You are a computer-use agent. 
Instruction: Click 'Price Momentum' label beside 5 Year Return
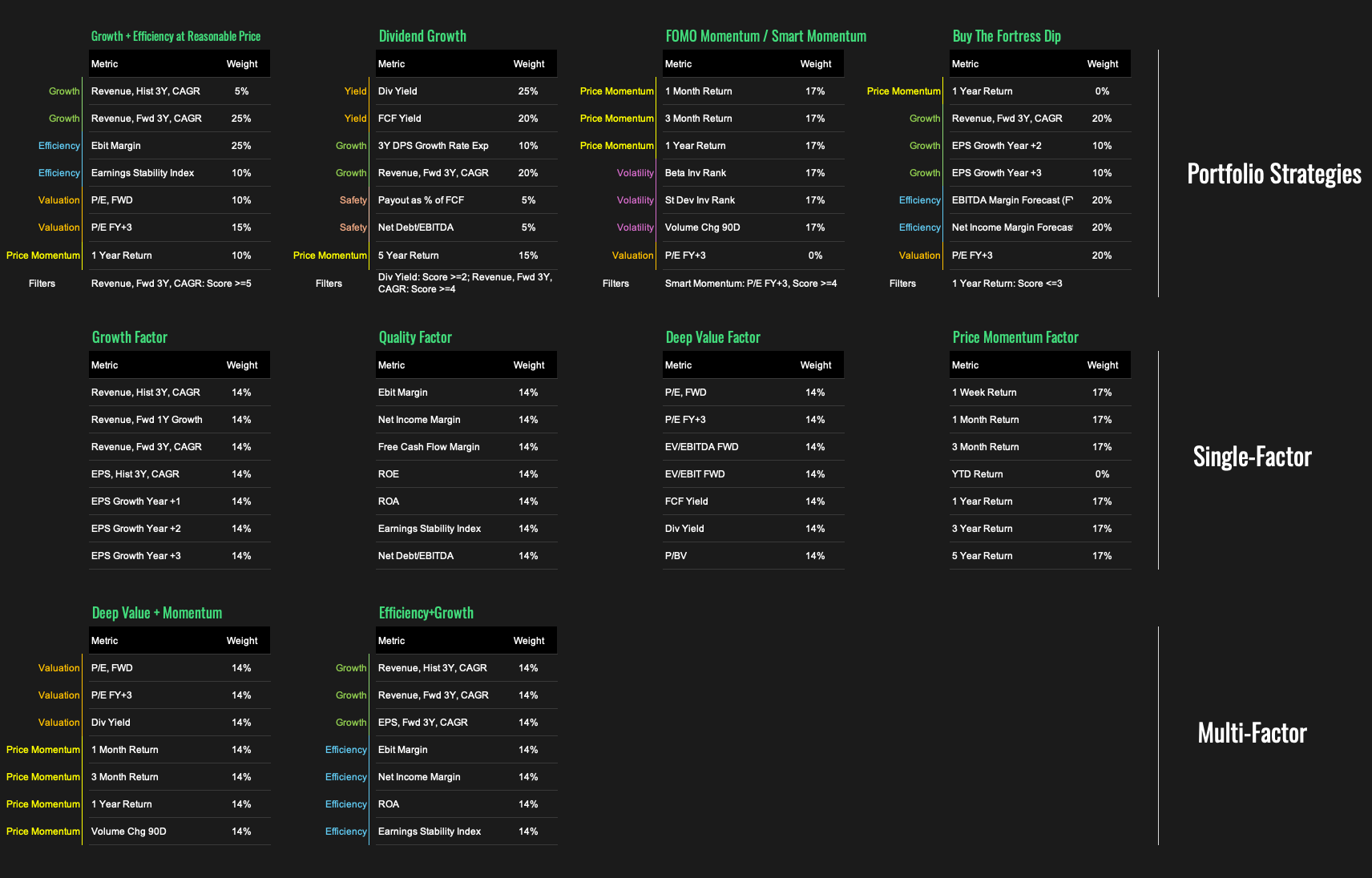[329, 256]
